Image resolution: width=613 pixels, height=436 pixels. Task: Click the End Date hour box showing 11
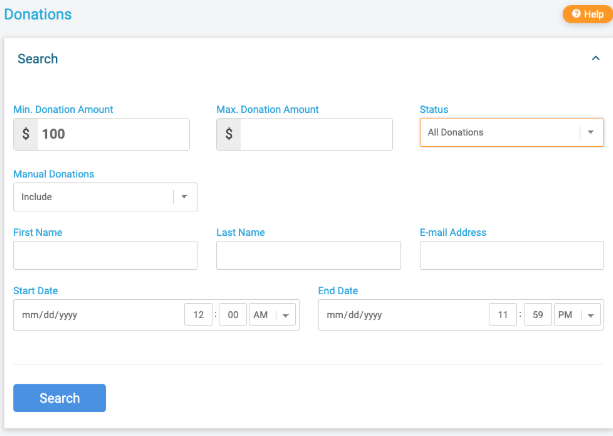[x=503, y=315]
